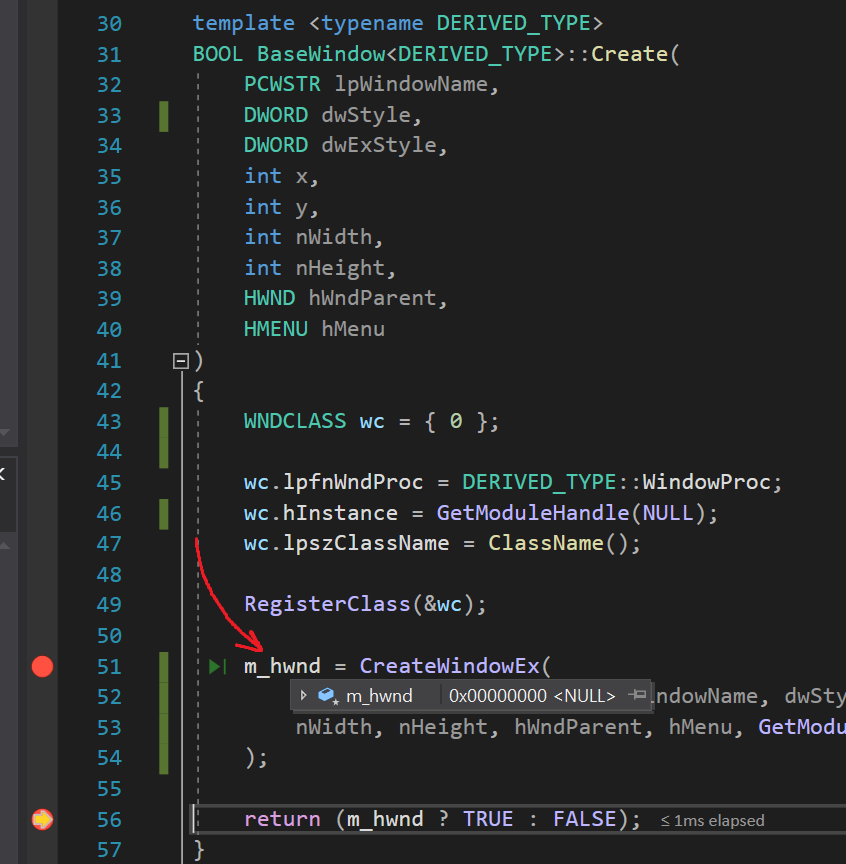Click the current-statement arrow breakpoint on line 56
The image size is (846, 864).
click(x=42, y=819)
